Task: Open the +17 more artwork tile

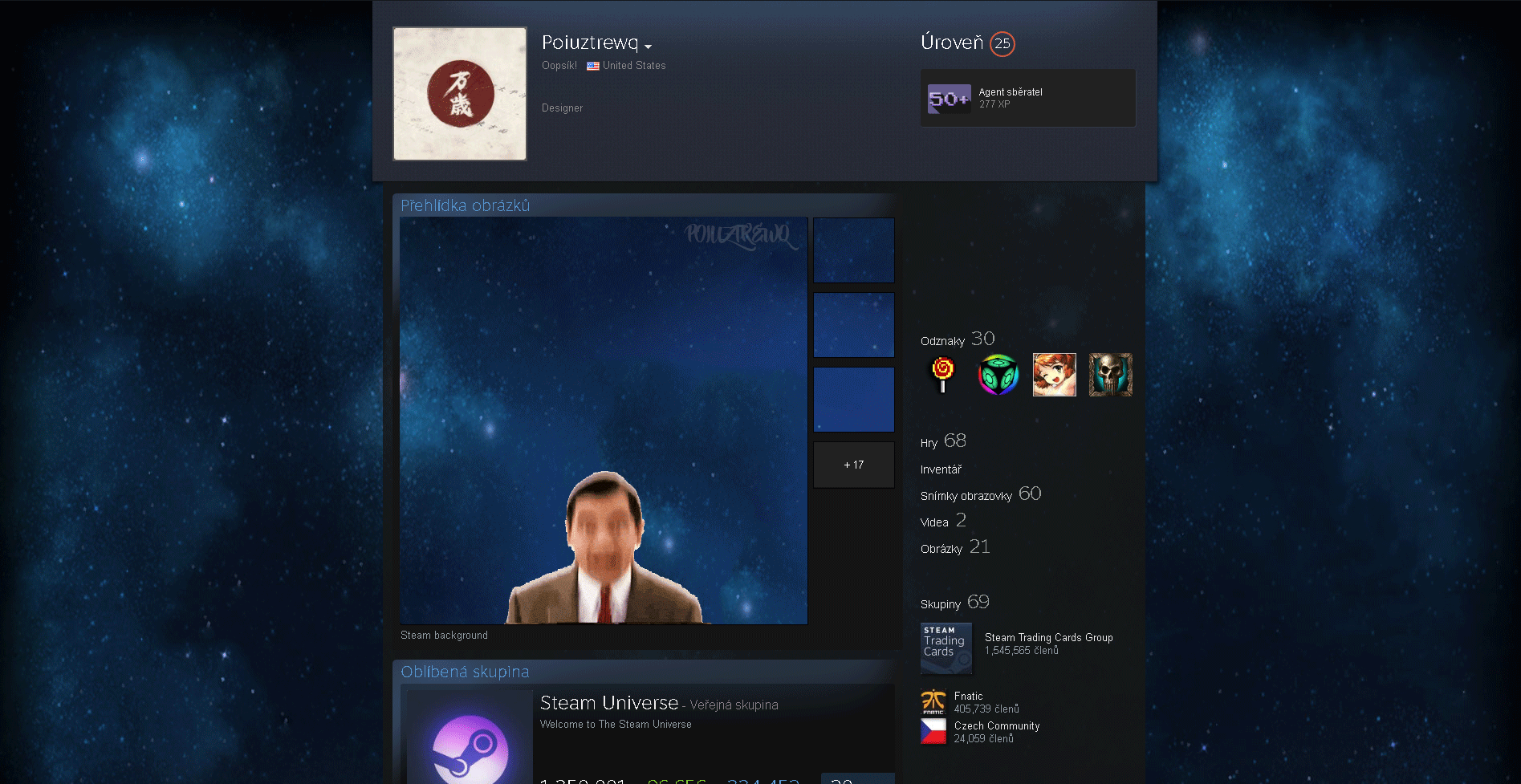Action: pos(853,465)
